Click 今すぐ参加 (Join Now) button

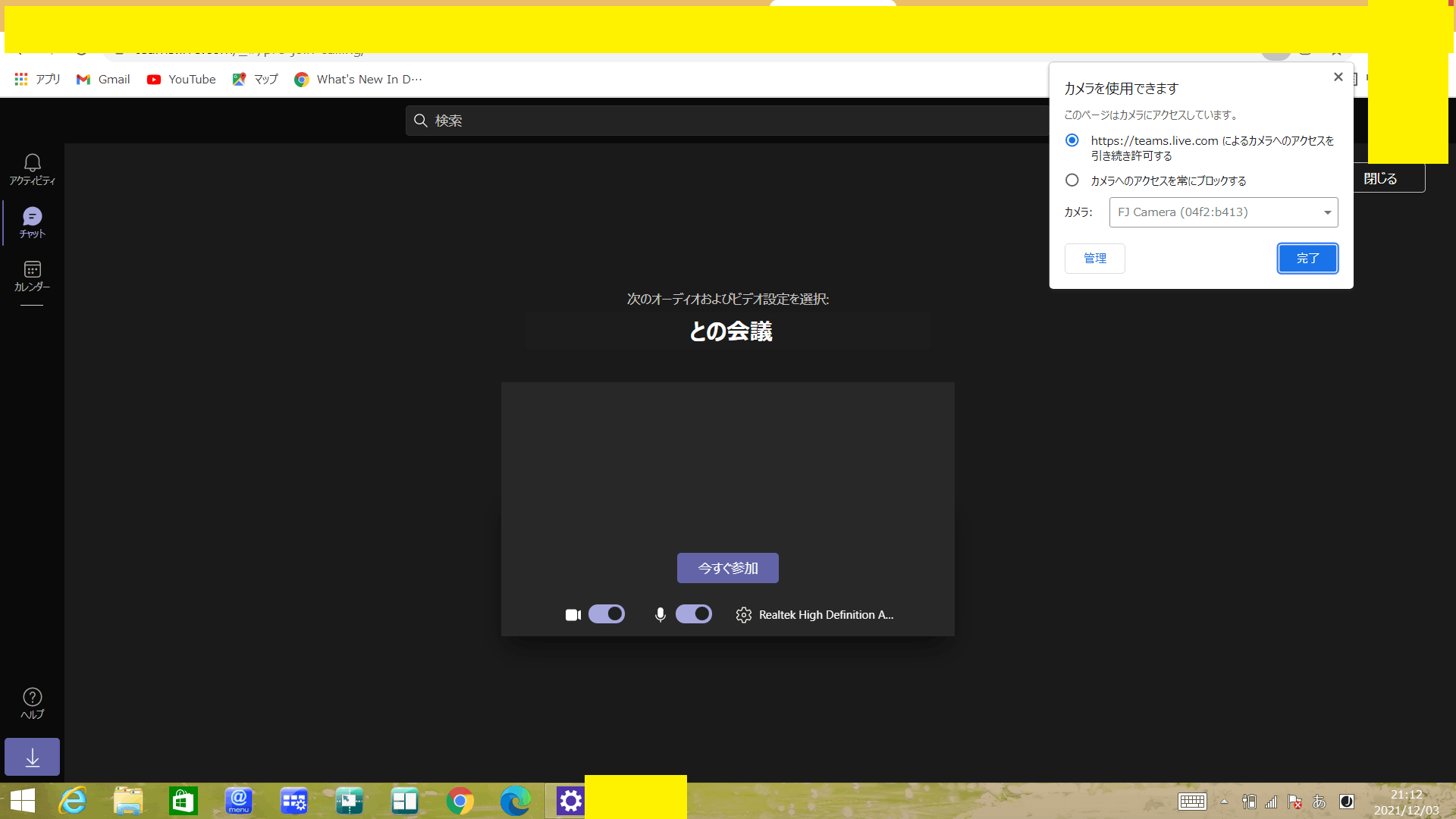pos(727,568)
